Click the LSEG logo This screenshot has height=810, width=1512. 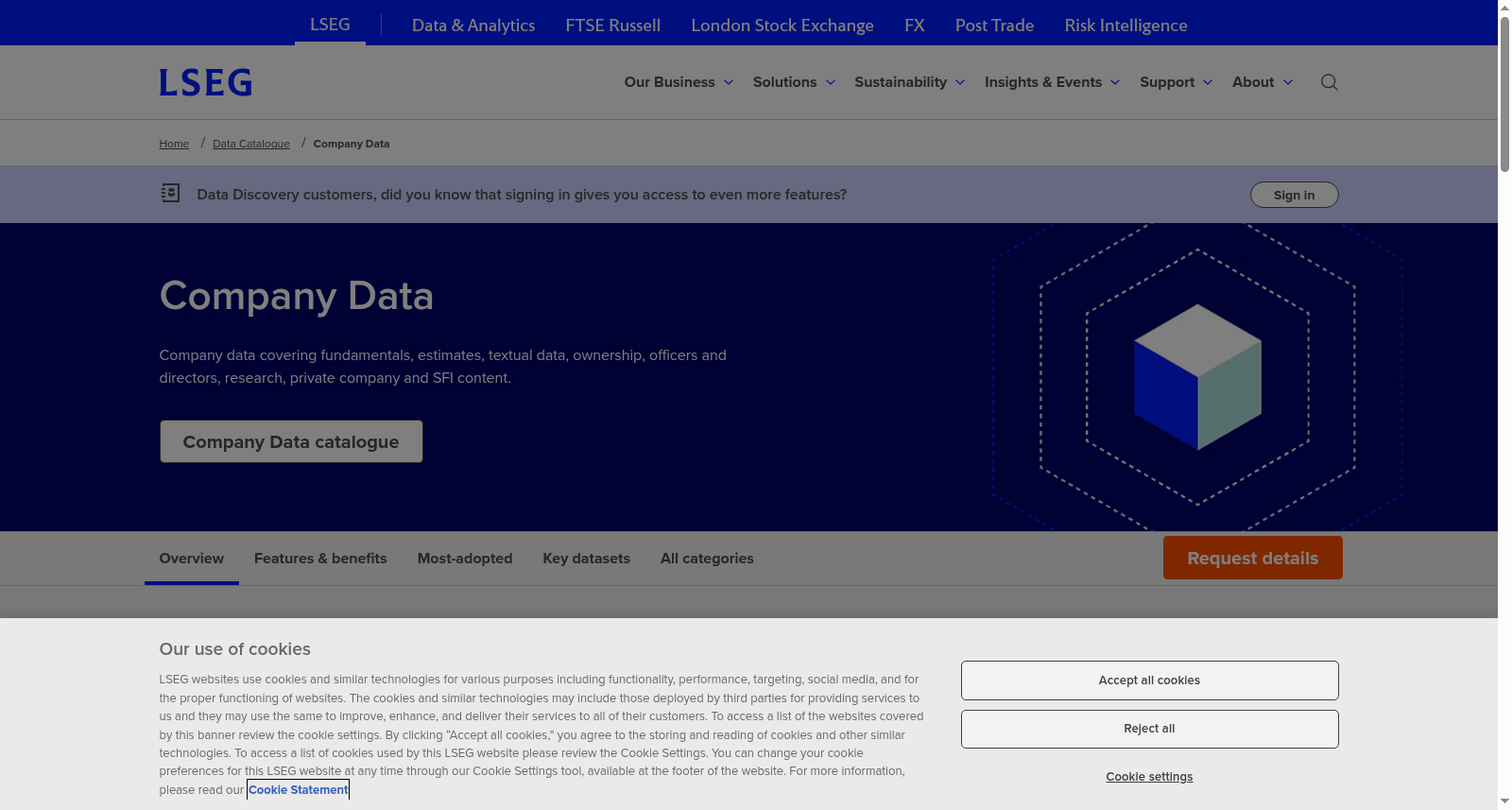[206, 82]
